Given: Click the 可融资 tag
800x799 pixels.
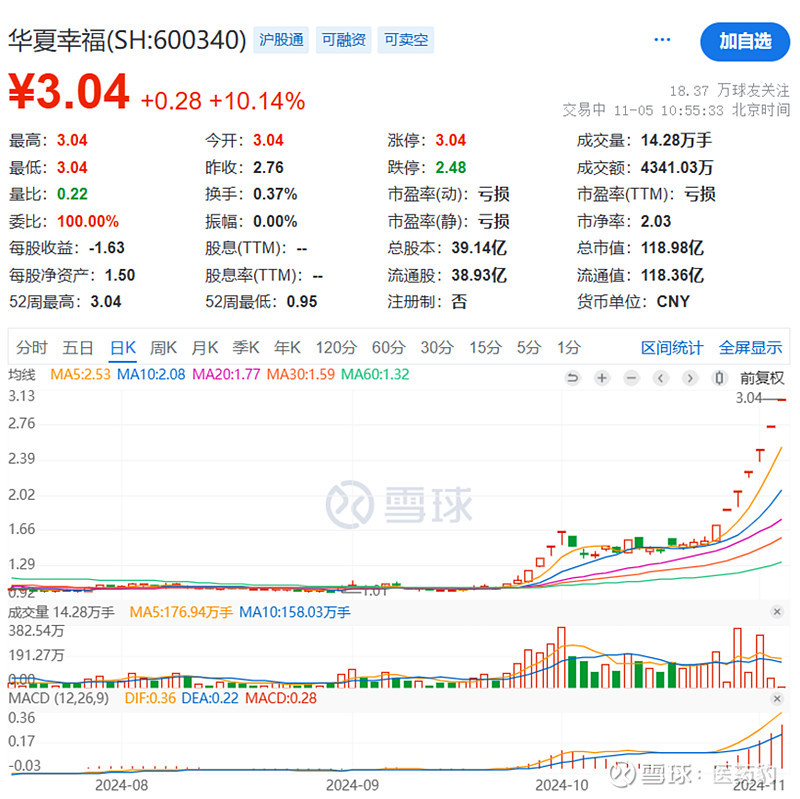Looking at the screenshot, I should click(x=344, y=40).
